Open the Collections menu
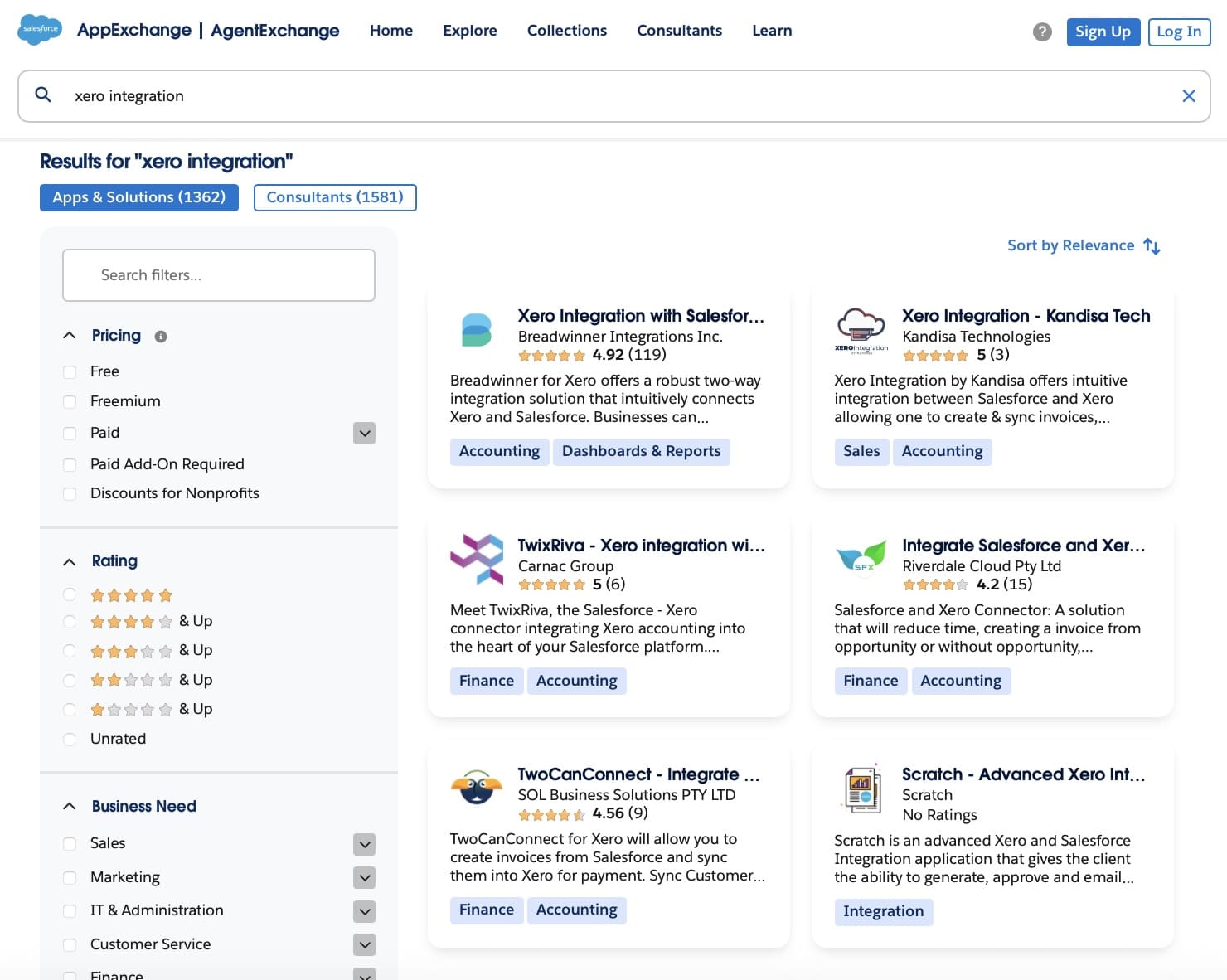Image resolution: width=1227 pixels, height=980 pixels. click(x=567, y=31)
